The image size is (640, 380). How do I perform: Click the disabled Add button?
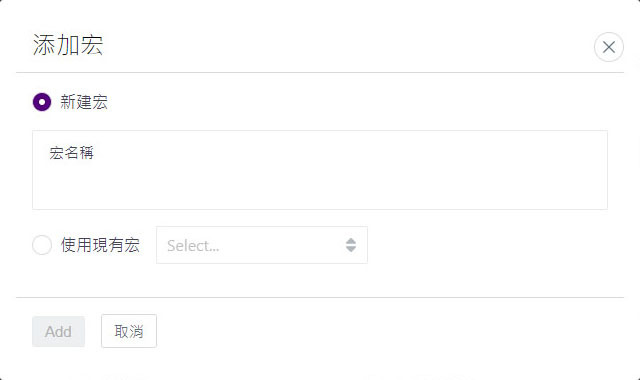[x=58, y=331]
